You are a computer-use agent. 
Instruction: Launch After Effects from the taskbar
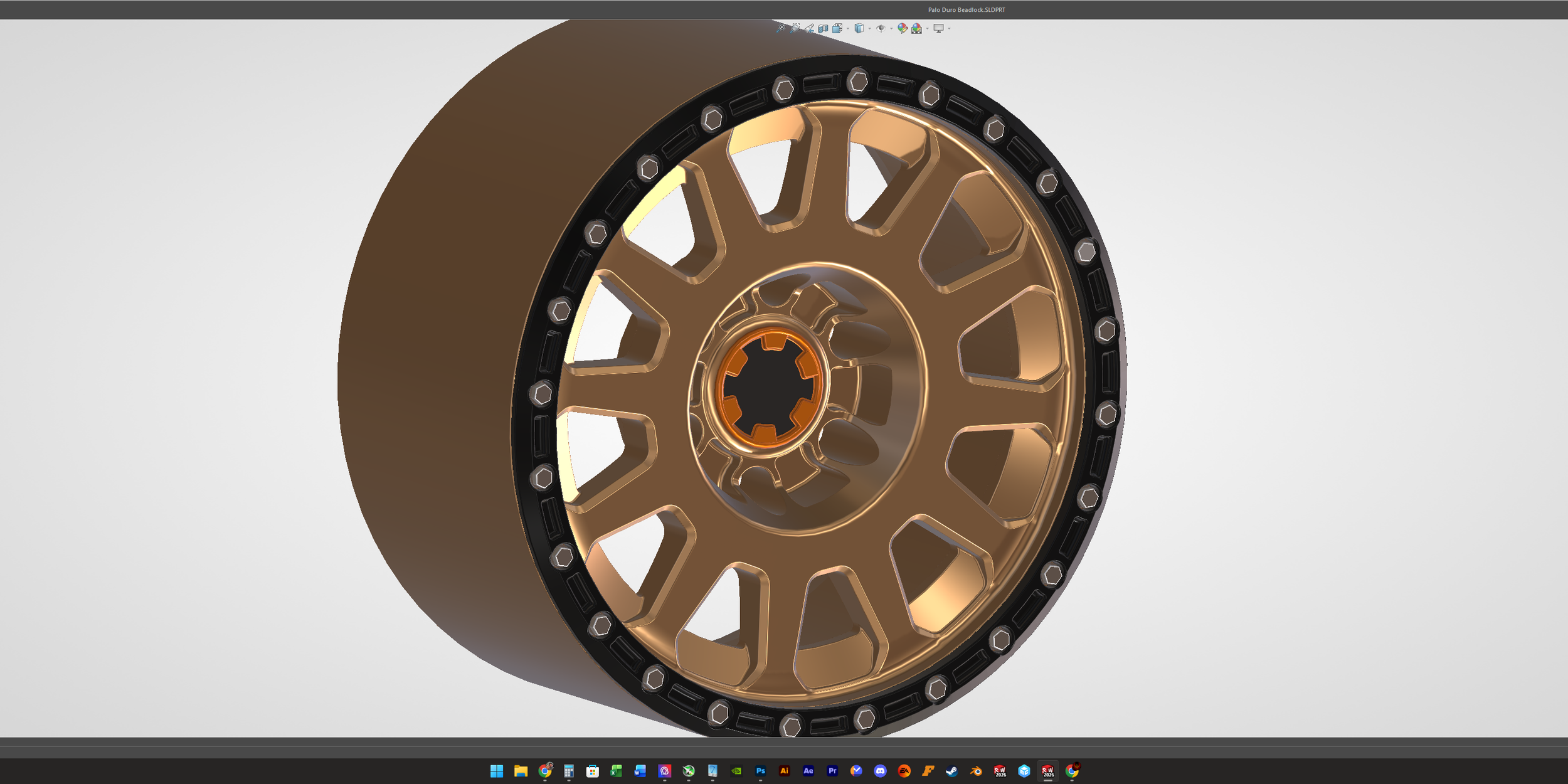[x=808, y=771]
